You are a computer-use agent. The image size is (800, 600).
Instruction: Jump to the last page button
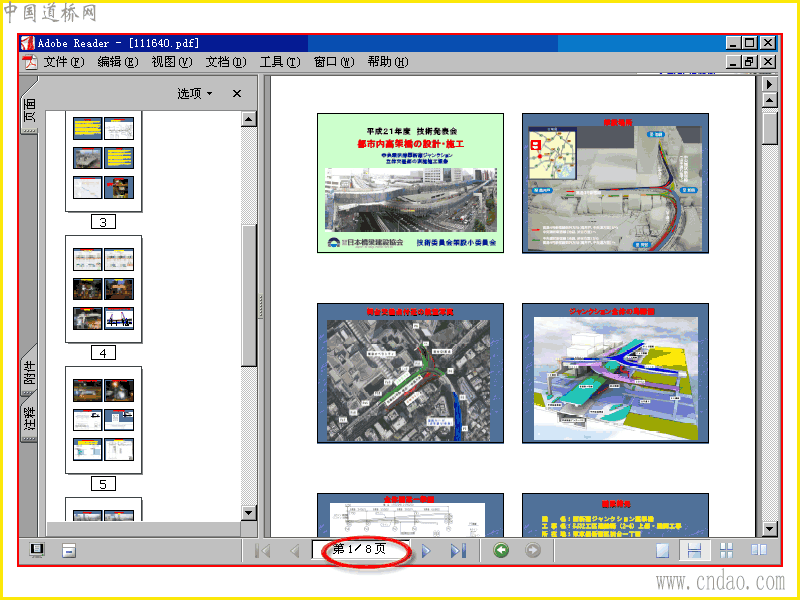click(x=458, y=551)
